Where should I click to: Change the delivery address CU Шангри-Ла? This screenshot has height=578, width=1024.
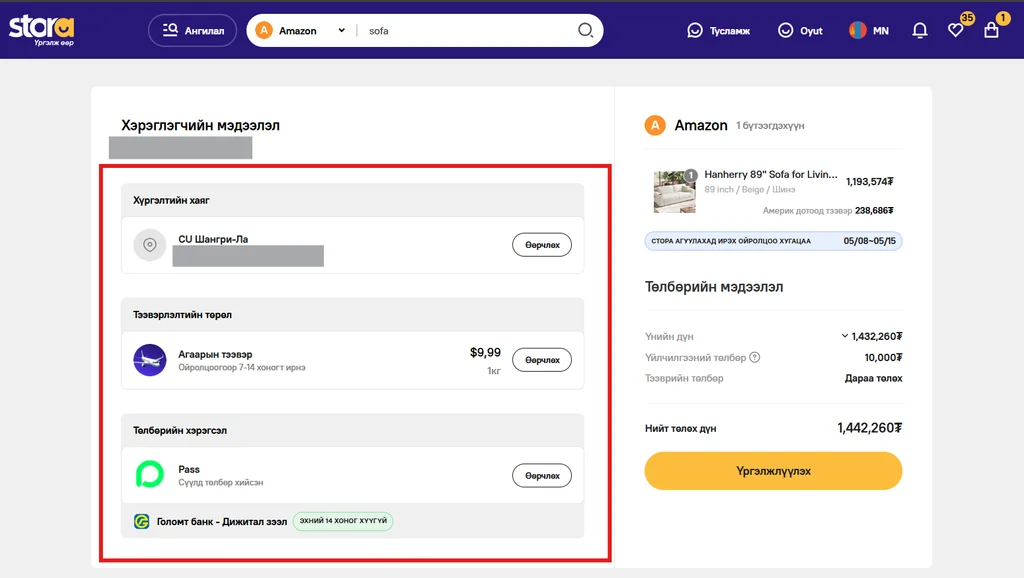(541, 245)
